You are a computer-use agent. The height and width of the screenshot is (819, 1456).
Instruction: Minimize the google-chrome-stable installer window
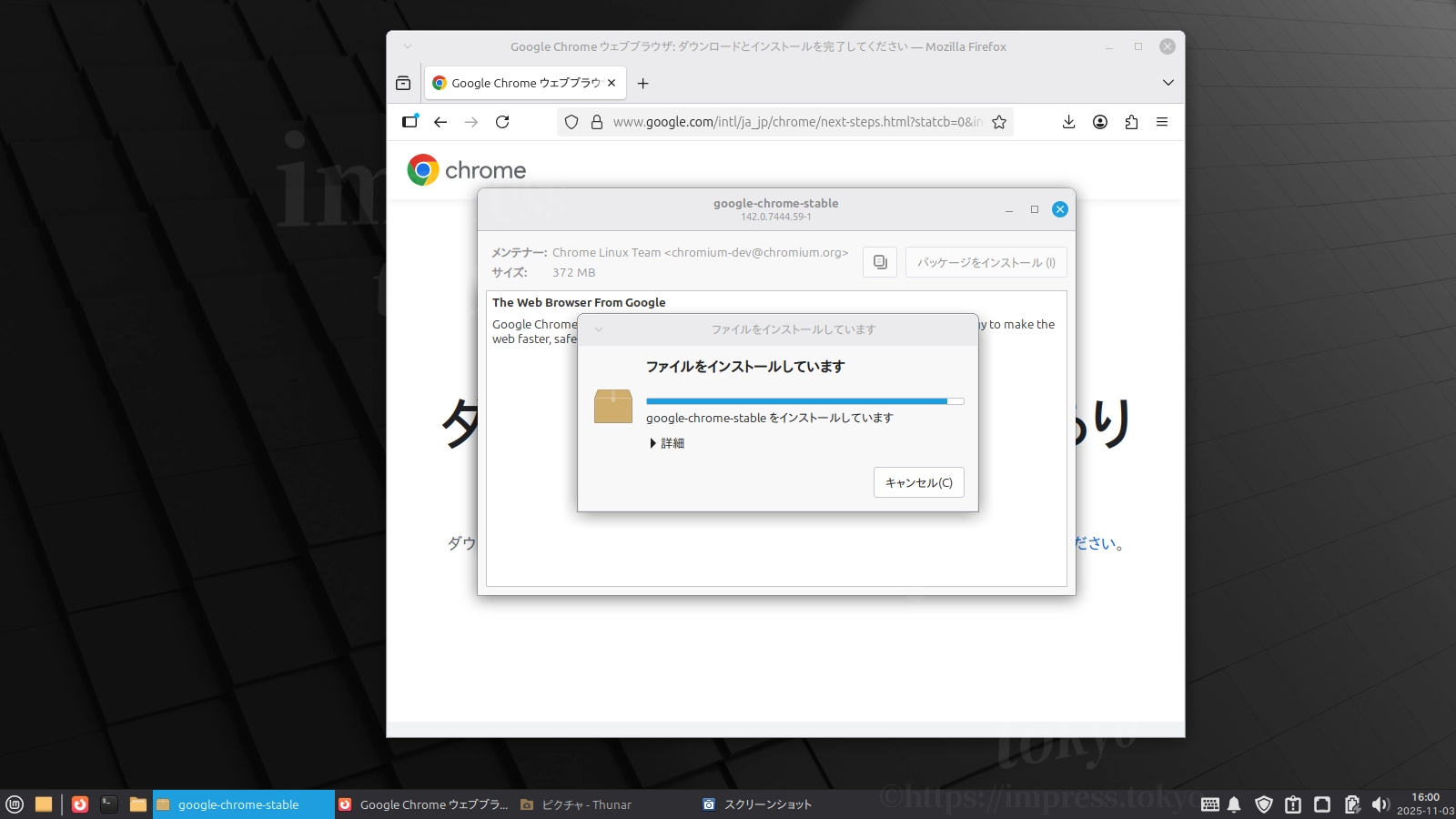pyautogui.click(x=1009, y=209)
